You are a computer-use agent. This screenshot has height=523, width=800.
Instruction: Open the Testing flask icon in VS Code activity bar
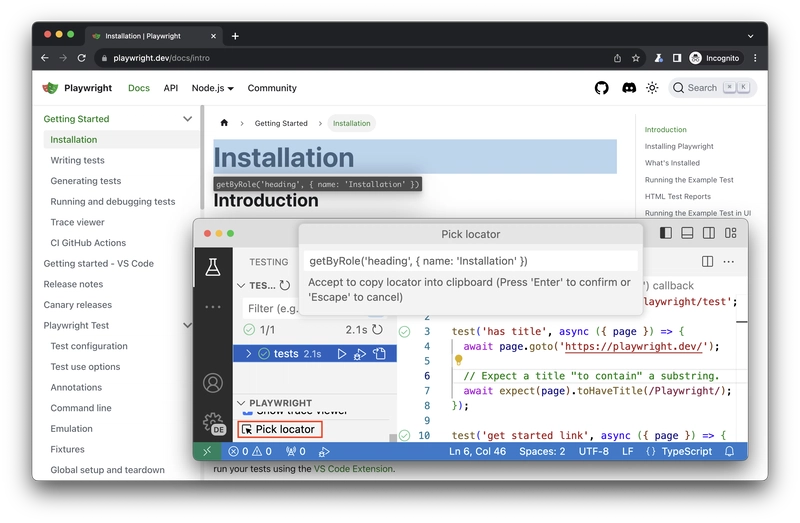[x=213, y=267]
